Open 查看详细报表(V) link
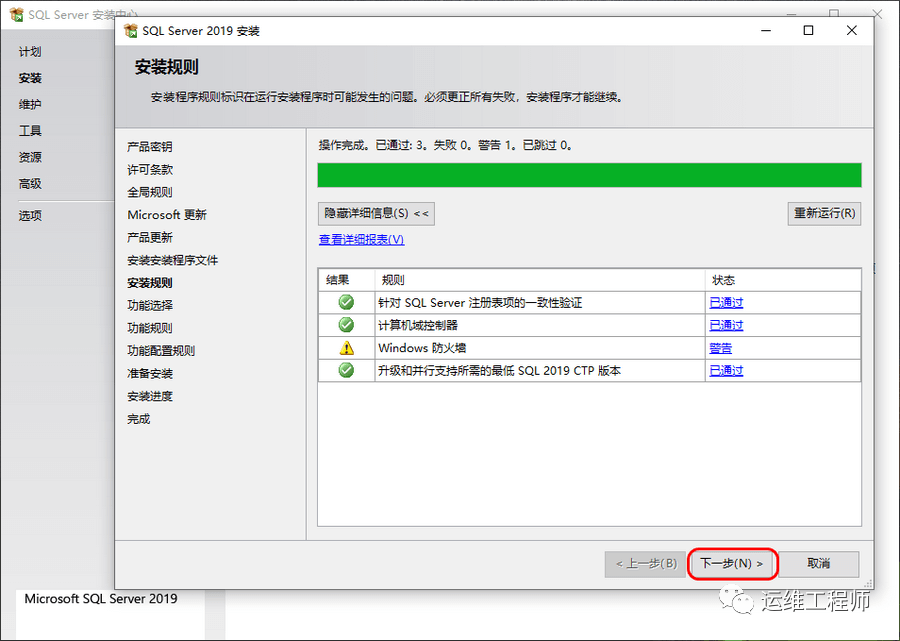 click(x=362, y=240)
